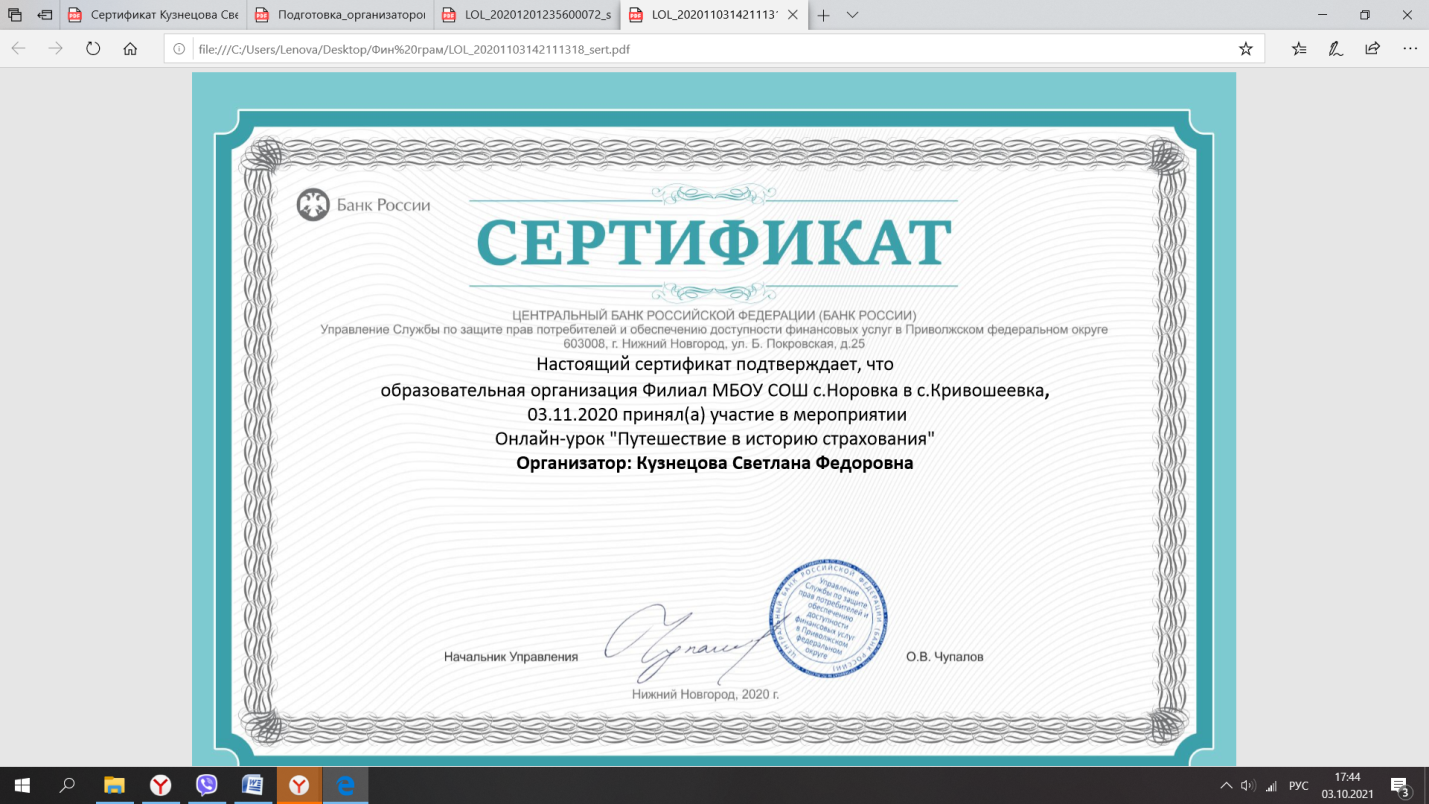Open File Explorer from the taskbar
Viewport: 1429px width, 804px height.
click(x=114, y=785)
